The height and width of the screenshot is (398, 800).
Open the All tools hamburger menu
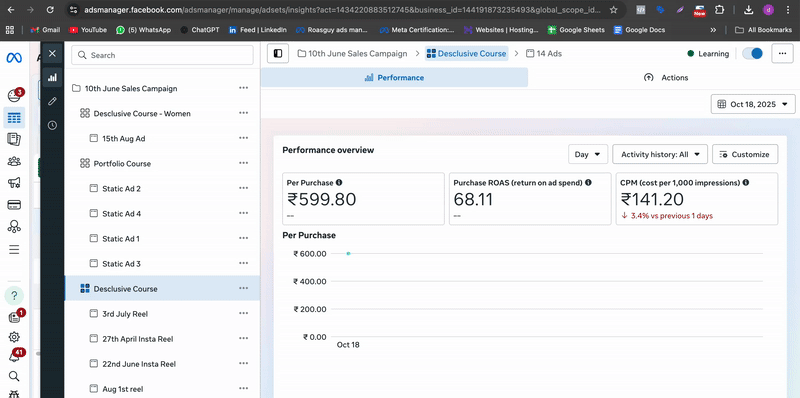(14, 249)
